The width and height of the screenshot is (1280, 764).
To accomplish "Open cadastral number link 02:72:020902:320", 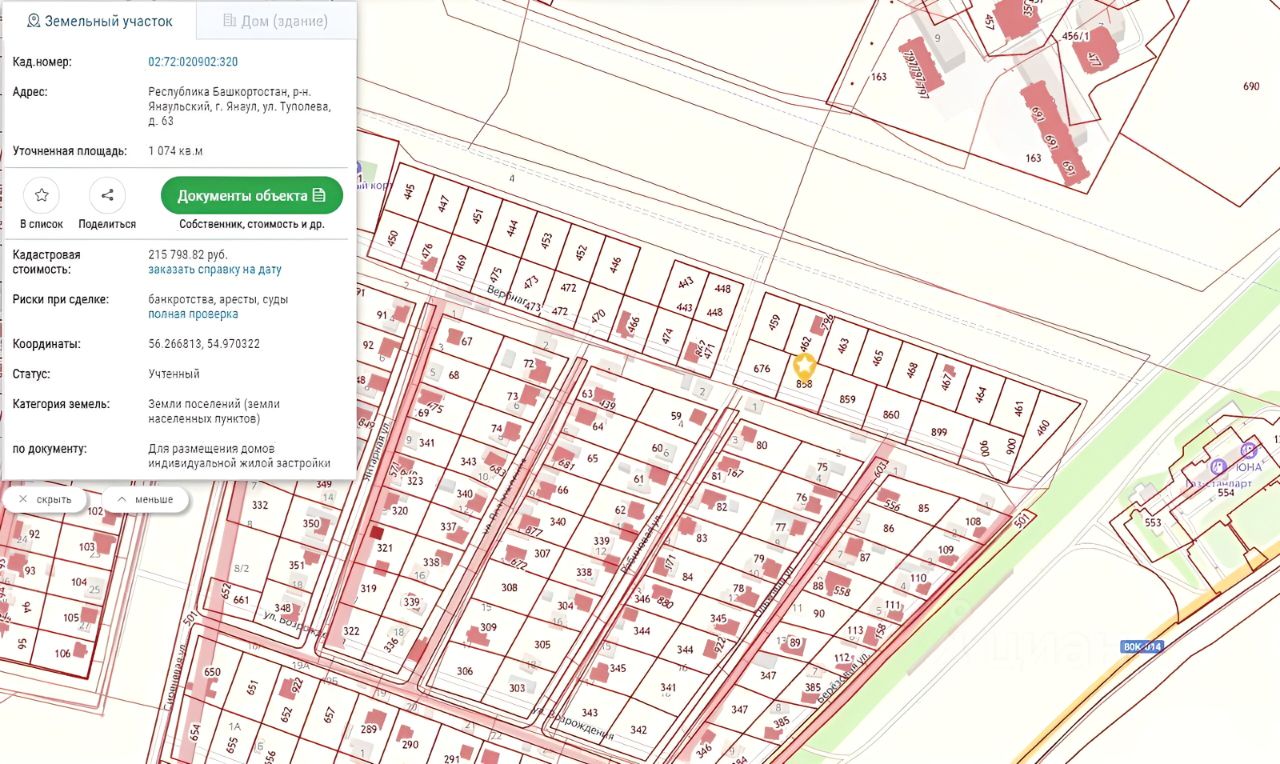I will [193, 62].
